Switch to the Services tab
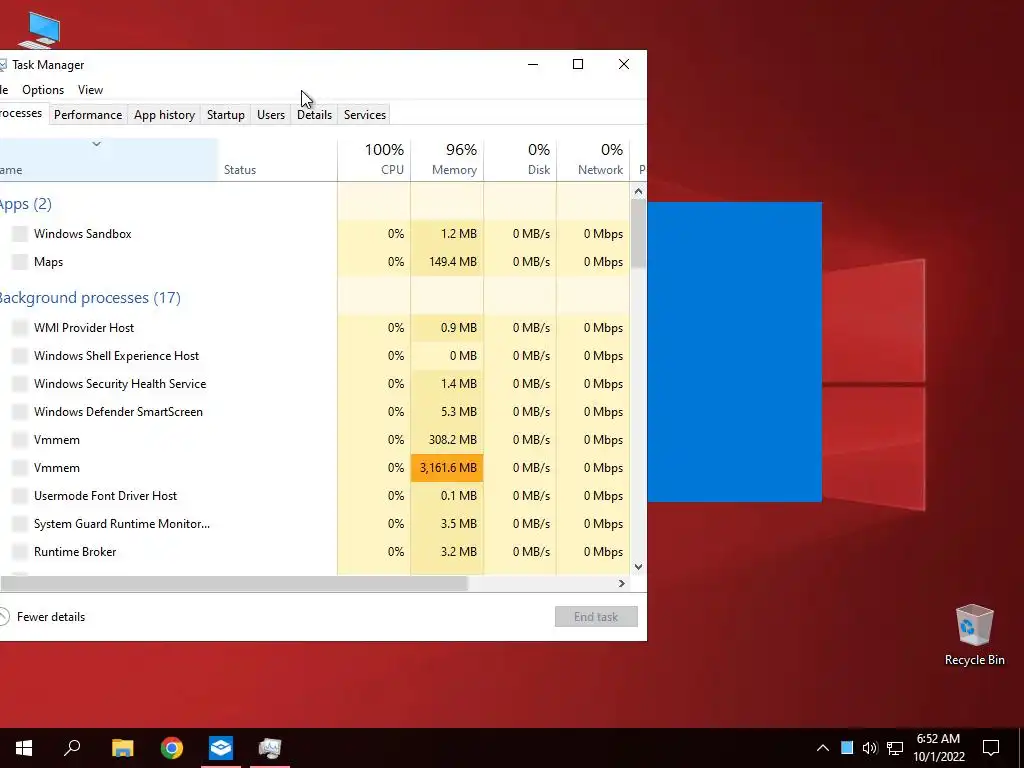The height and width of the screenshot is (768, 1024). tap(364, 115)
